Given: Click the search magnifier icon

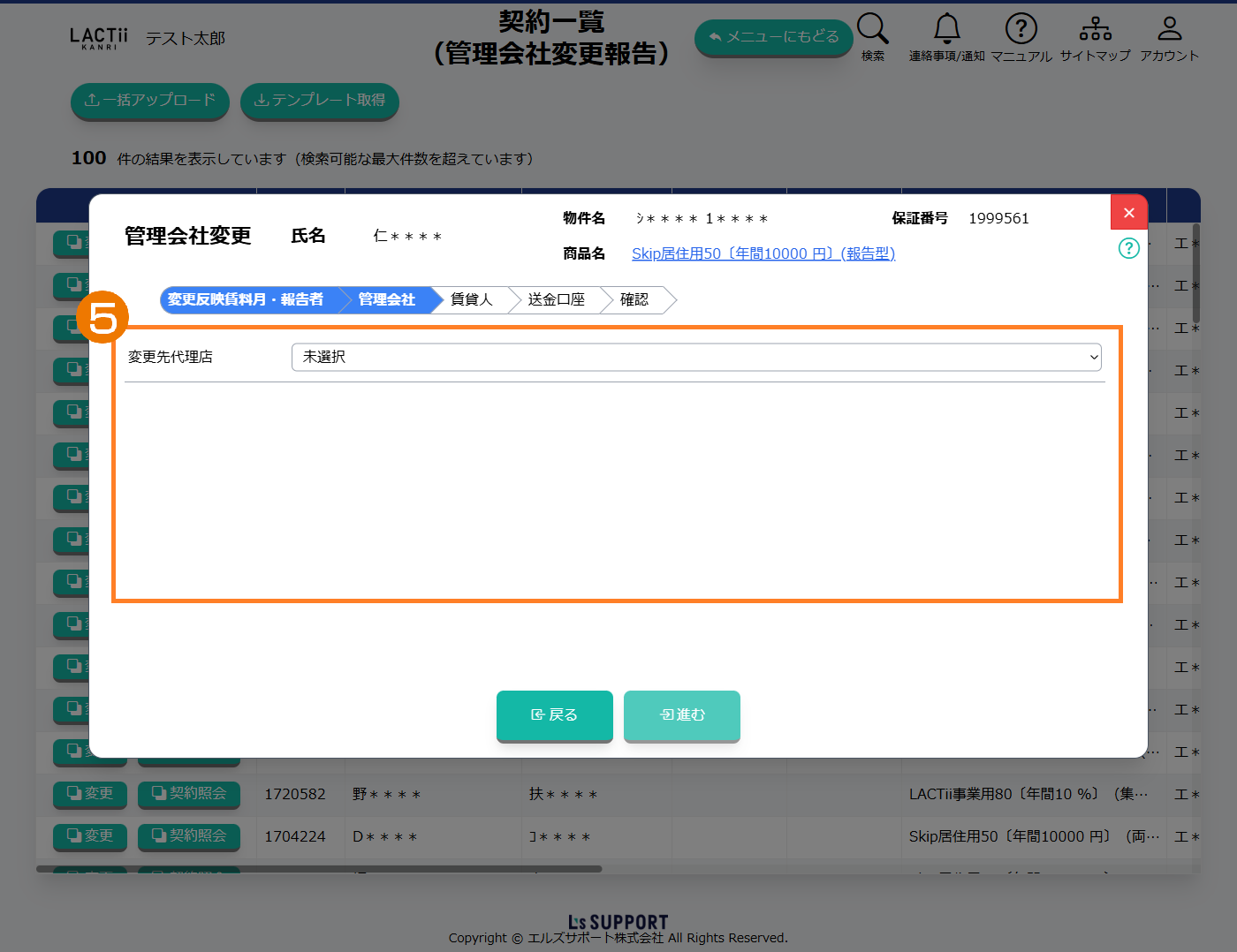Looking at the screenshot, I should click(x=872, y=29).
